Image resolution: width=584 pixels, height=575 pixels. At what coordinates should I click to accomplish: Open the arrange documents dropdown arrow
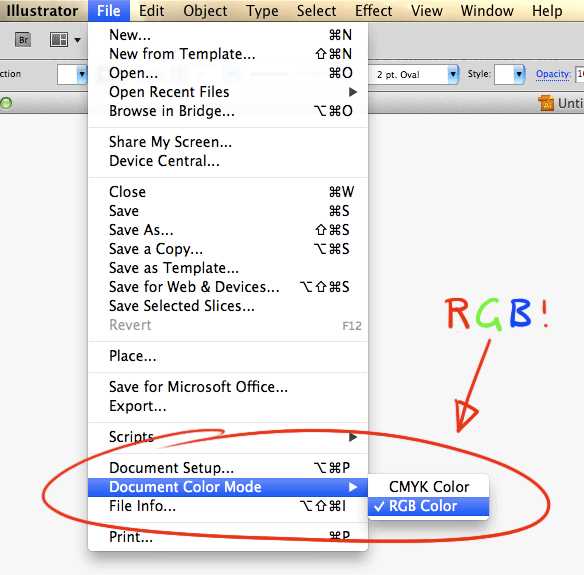77,40
